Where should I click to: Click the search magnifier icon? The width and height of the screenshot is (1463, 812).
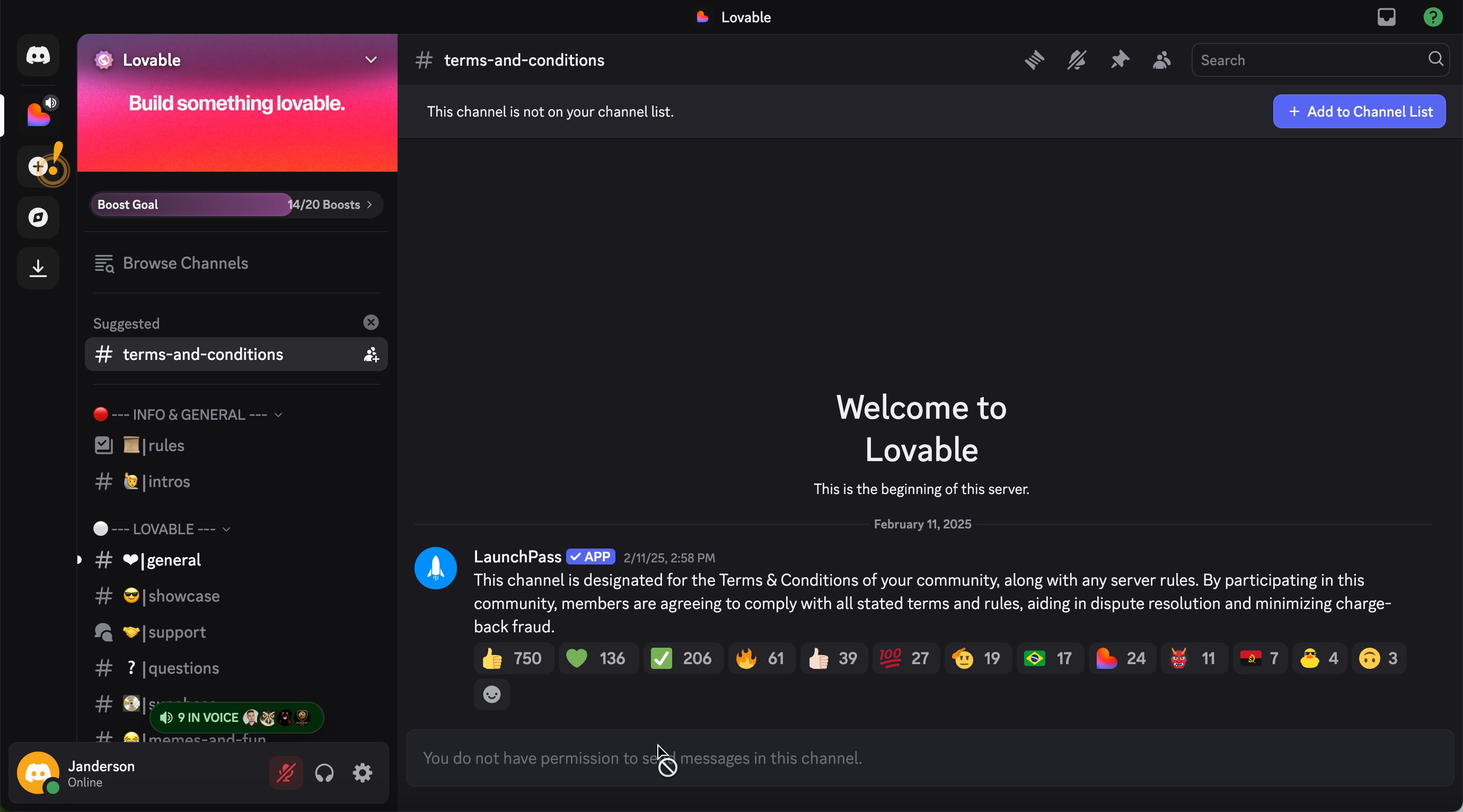tap(1435, 59)
